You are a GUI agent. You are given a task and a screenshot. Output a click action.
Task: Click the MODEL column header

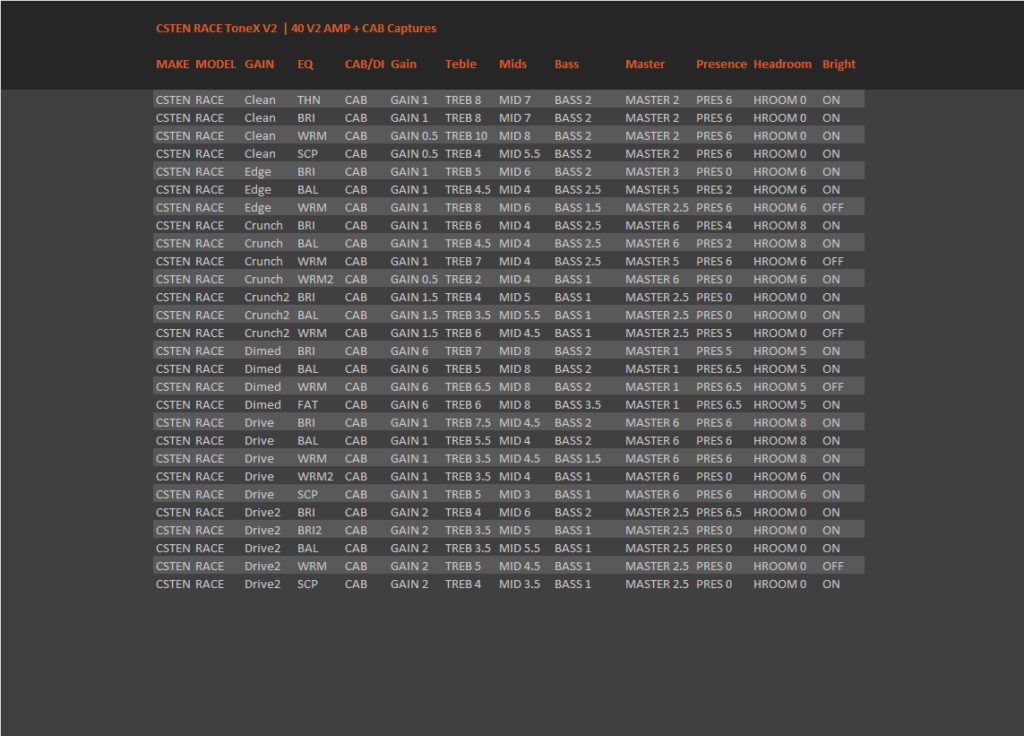pyautogui.click(x=216, y=64)
